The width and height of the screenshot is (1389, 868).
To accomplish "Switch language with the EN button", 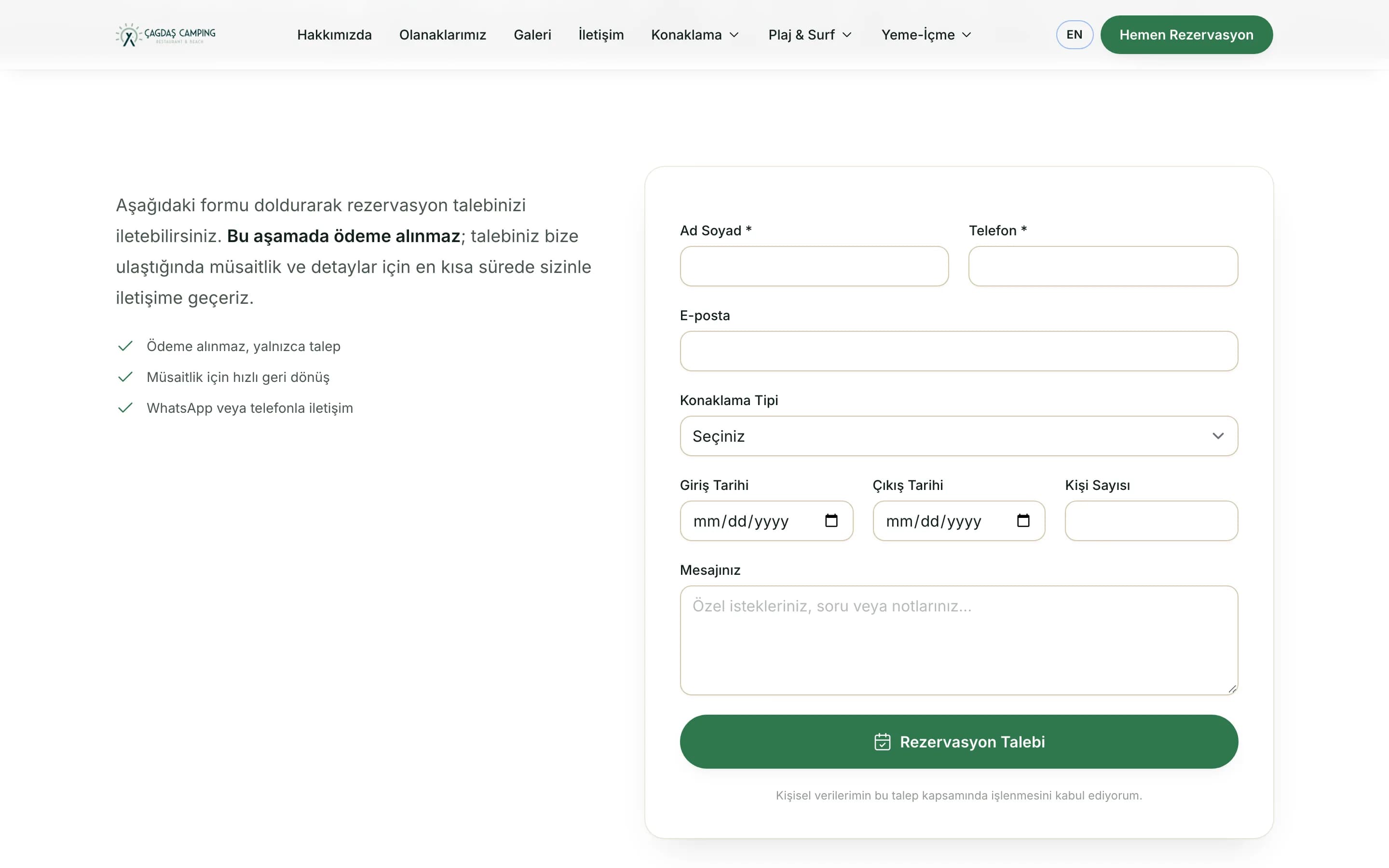I will (x=1074, y=34).
